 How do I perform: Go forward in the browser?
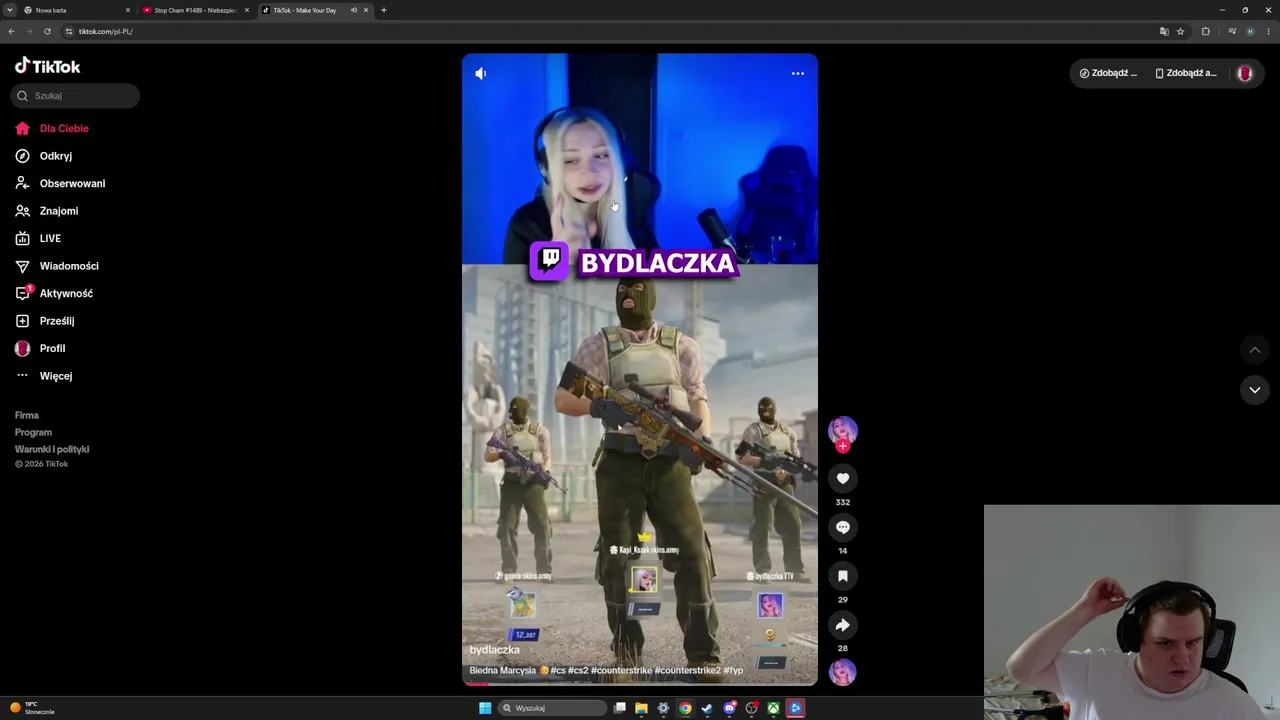point(29,31)
